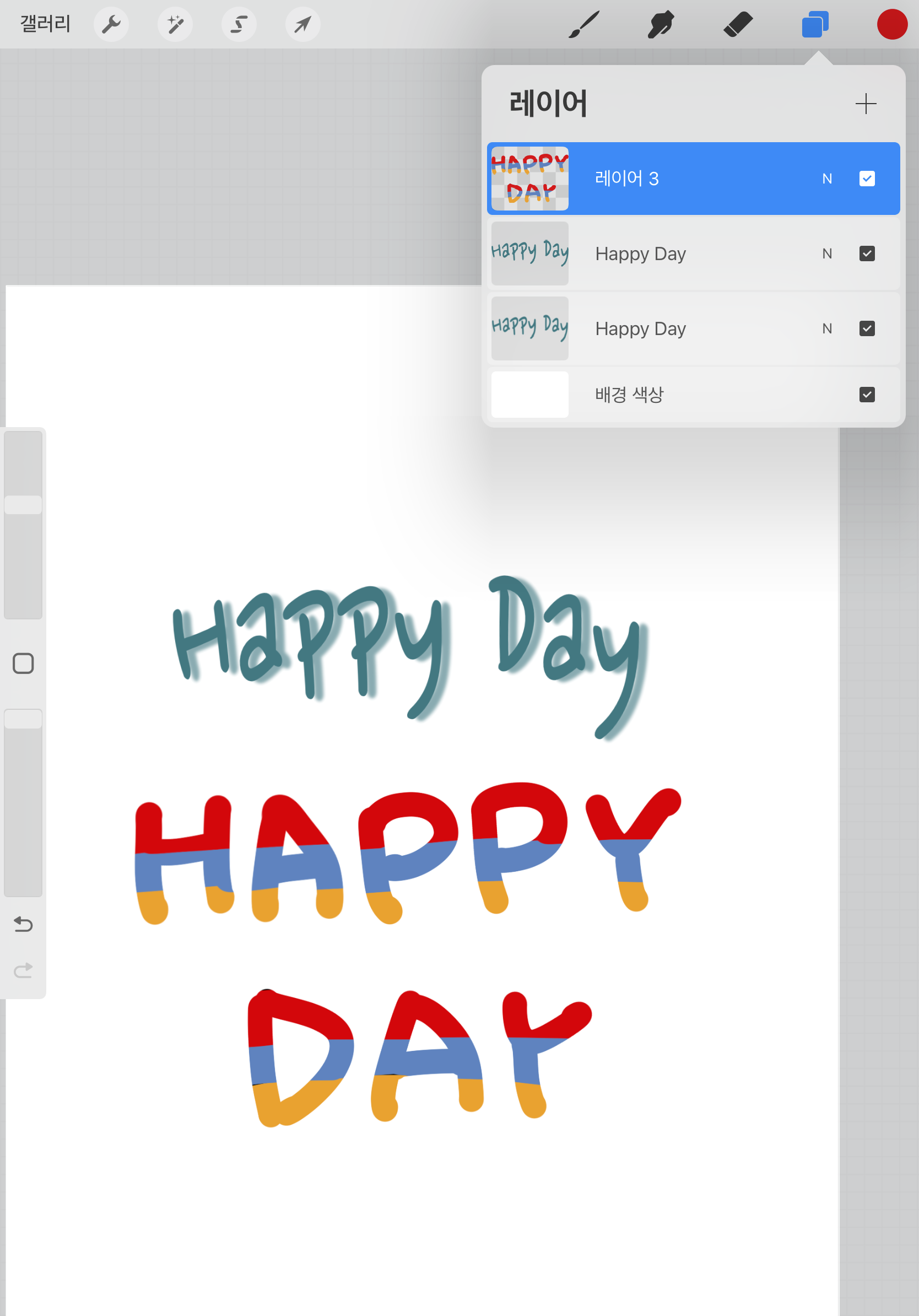Select the Brush tool
The width and height of the screenshot is (919, 1316).
[584, 25]
